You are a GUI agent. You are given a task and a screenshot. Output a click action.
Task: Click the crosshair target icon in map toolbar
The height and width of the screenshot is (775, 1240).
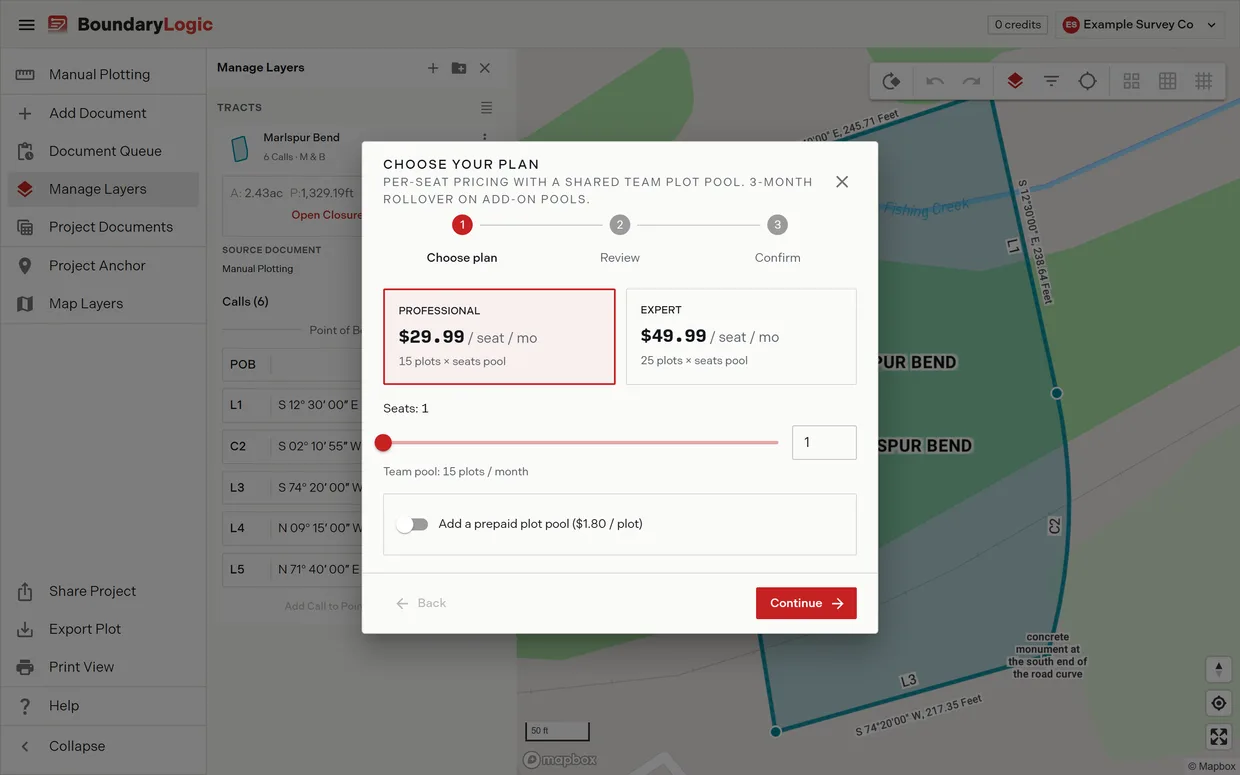click(x=1087, y=81)
